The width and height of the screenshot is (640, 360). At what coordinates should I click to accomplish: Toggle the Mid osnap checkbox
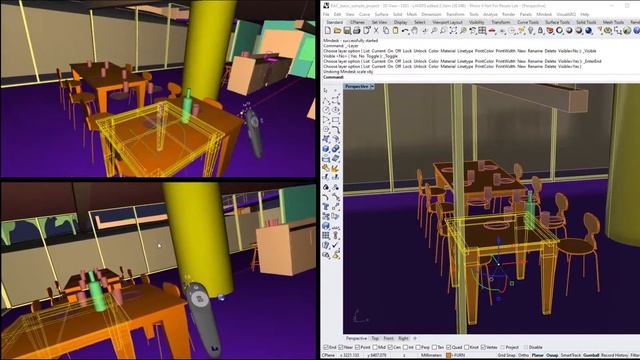(x=375, y=347)
